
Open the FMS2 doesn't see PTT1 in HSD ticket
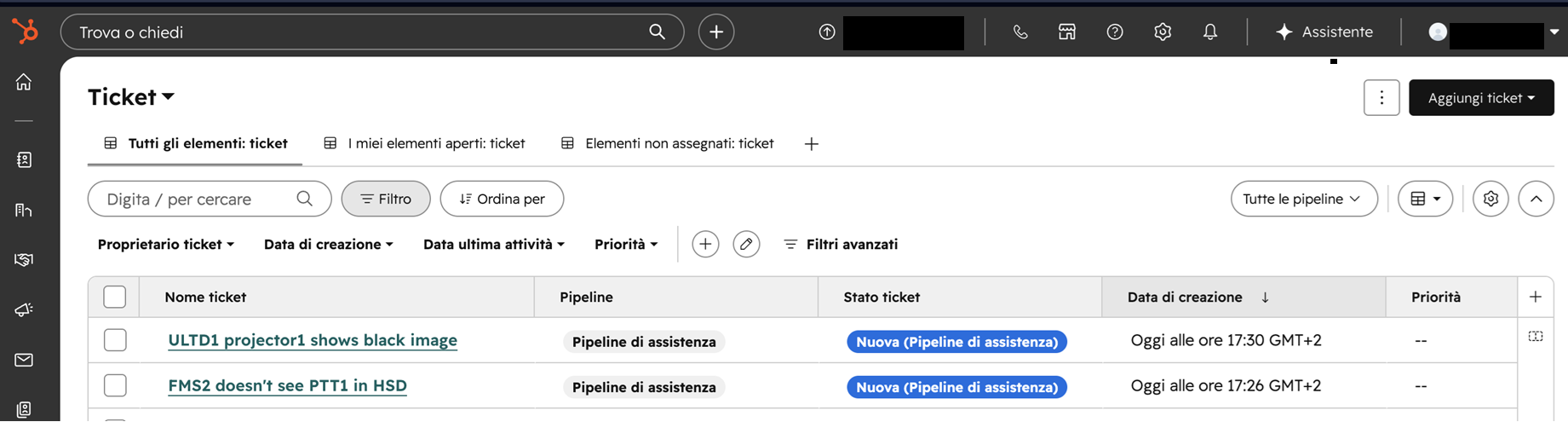coord(287,385)
